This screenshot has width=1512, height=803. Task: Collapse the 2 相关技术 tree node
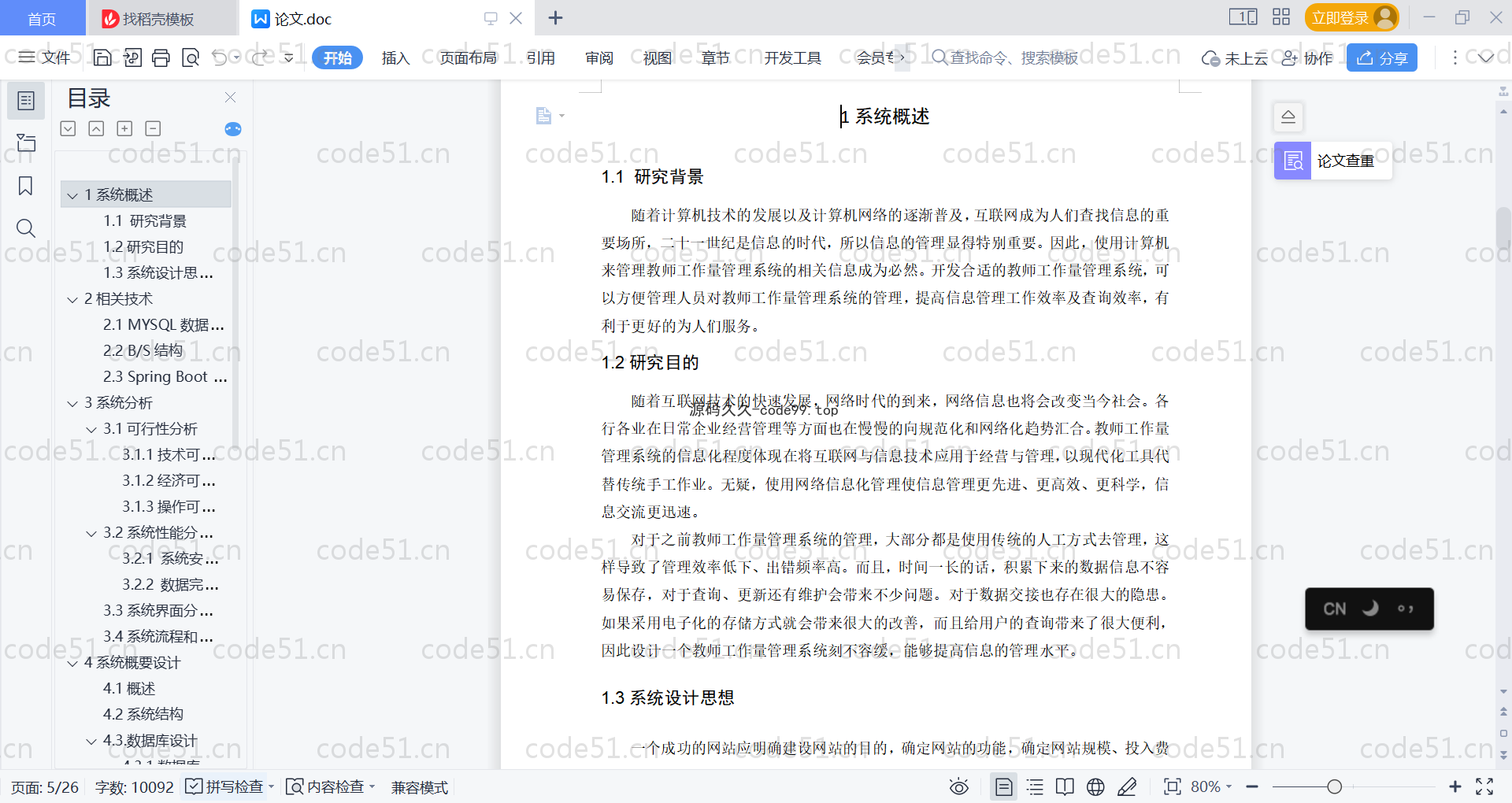(x=72, y=299)
